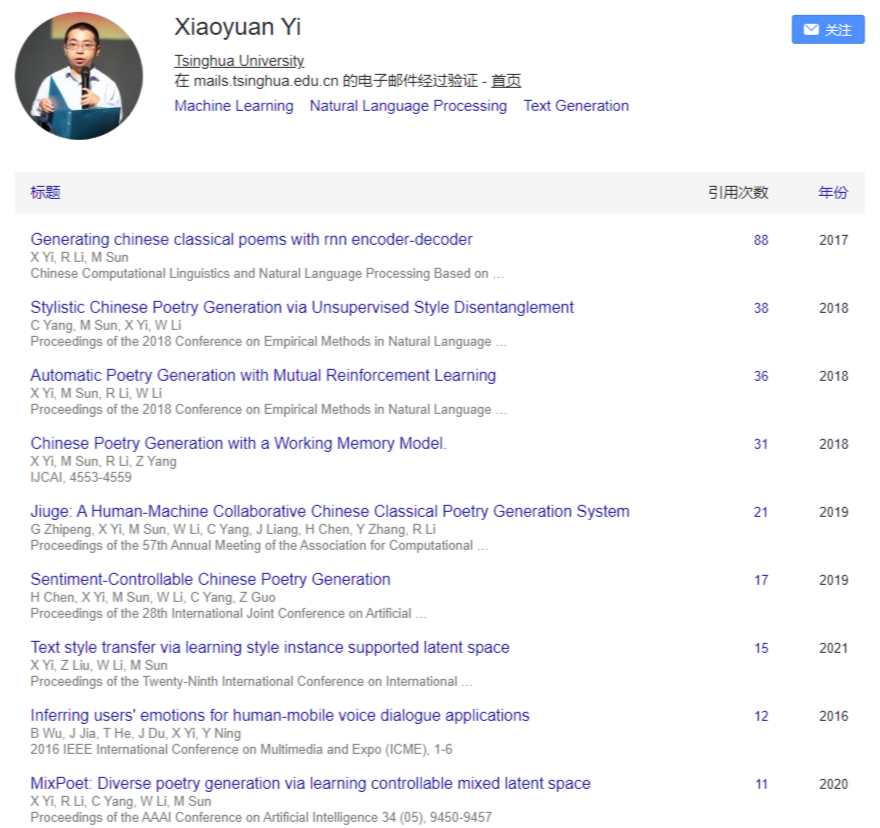Select the Text Generation interest tag
The height and width of the screenshot is (828, 880).
576,106
